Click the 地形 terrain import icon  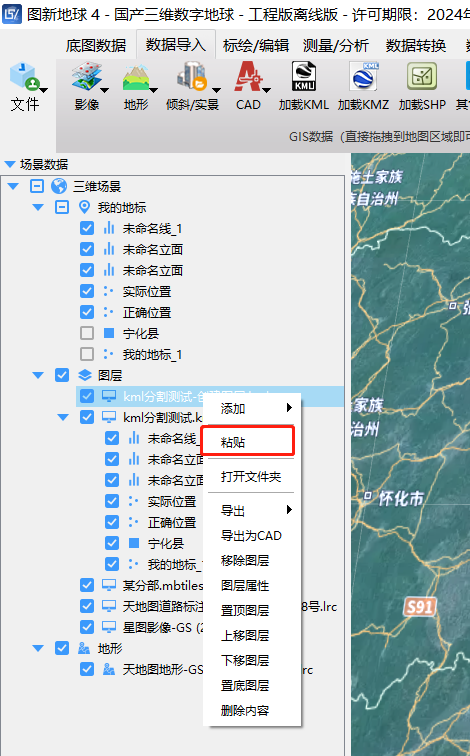(x=136, y=77)
